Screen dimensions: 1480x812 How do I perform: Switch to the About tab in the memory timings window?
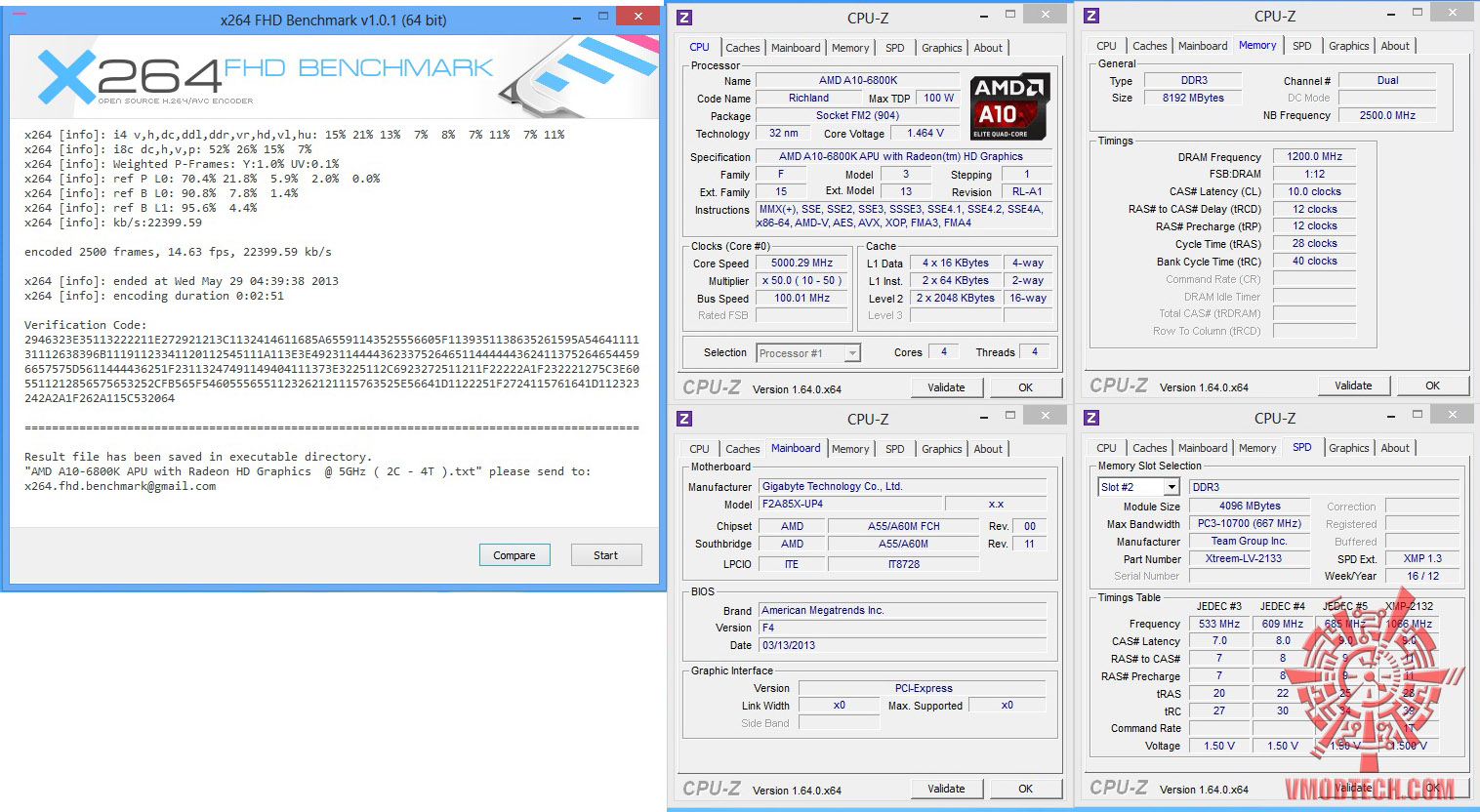click(x=1395, y=46)
